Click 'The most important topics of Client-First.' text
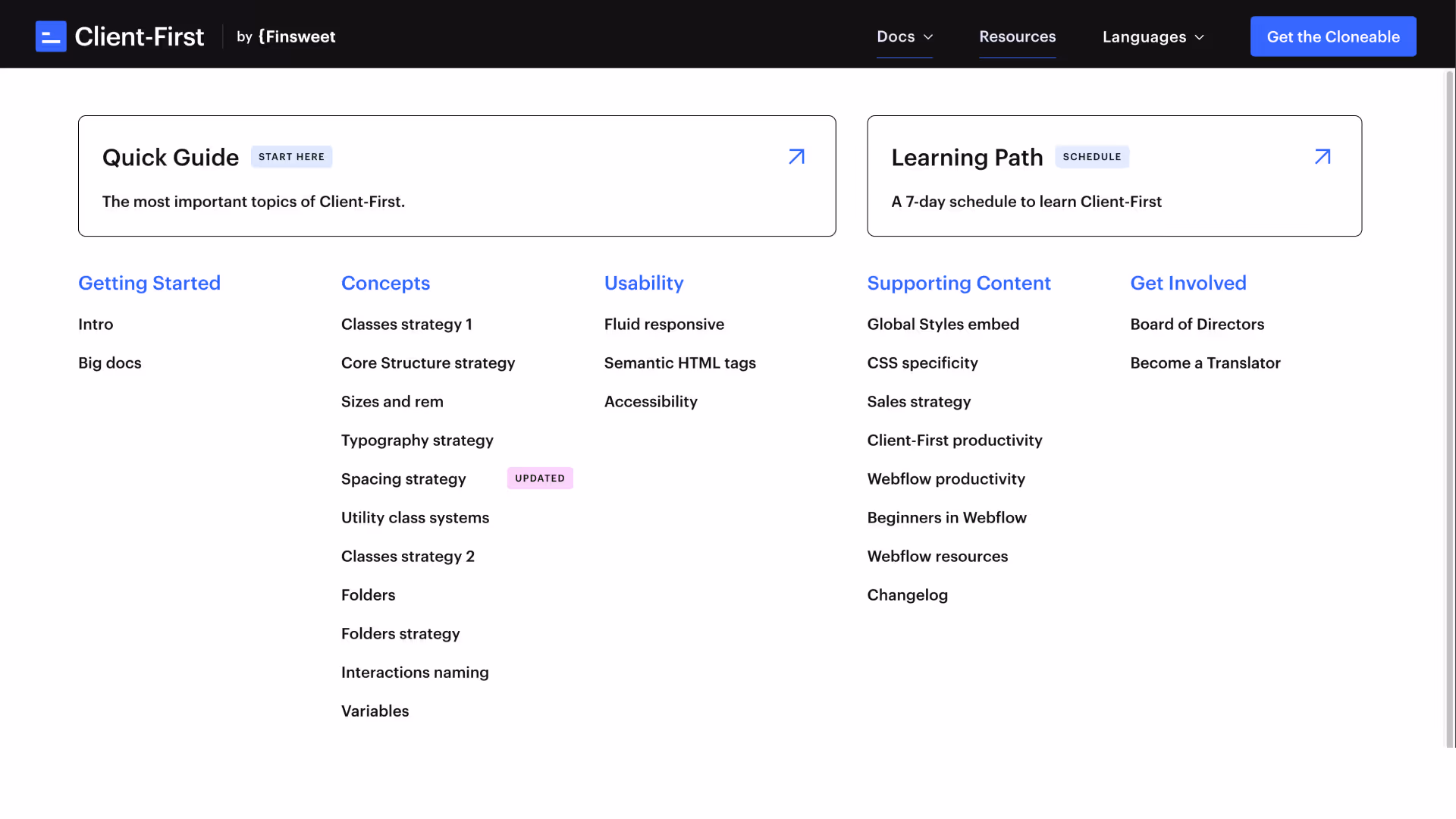The width and height of the screenshot is (1456, 819). click(253, 202)
